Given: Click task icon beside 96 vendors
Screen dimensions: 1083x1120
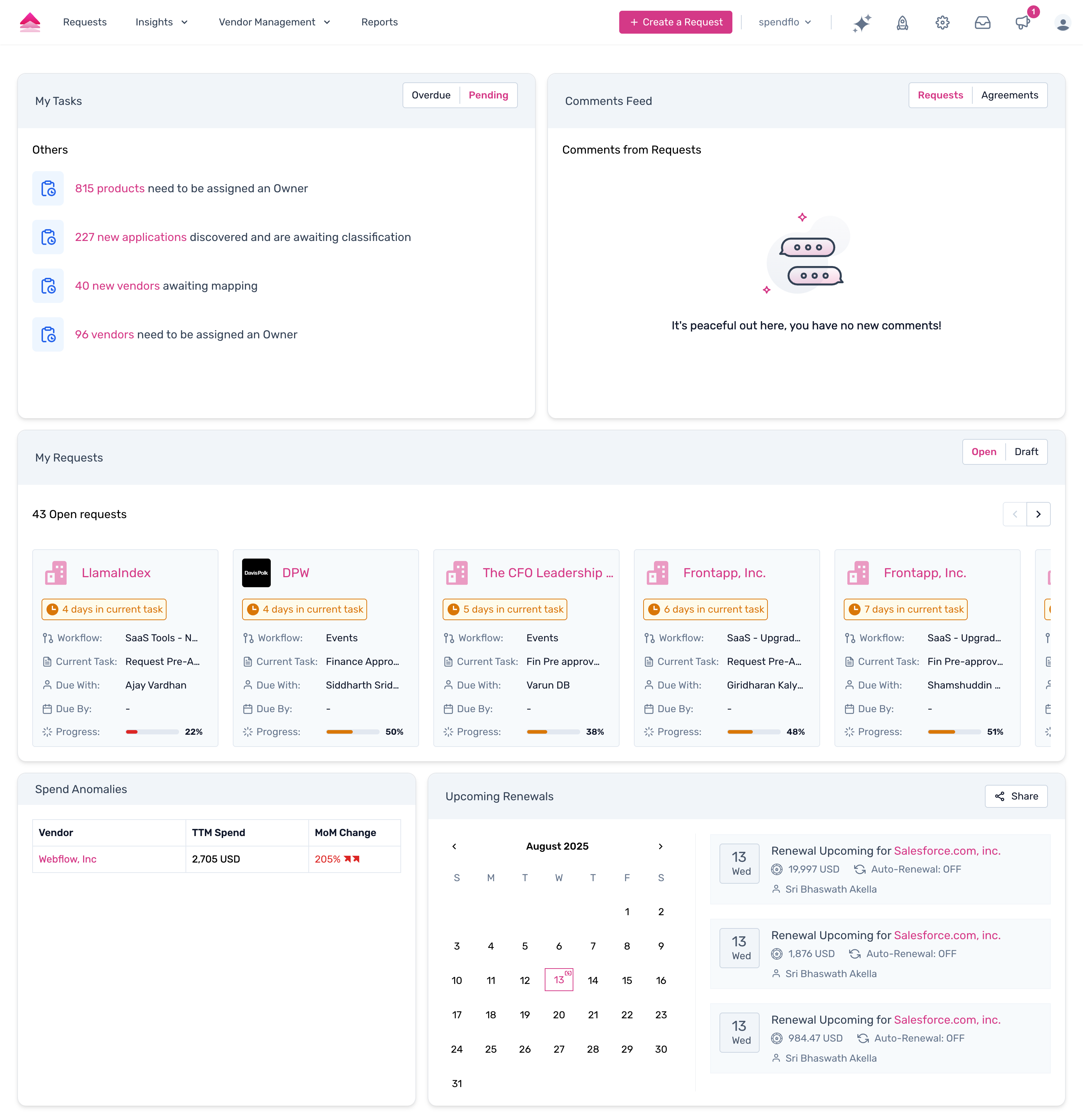Looking at the screenshot, I should (x=48, y=334).
